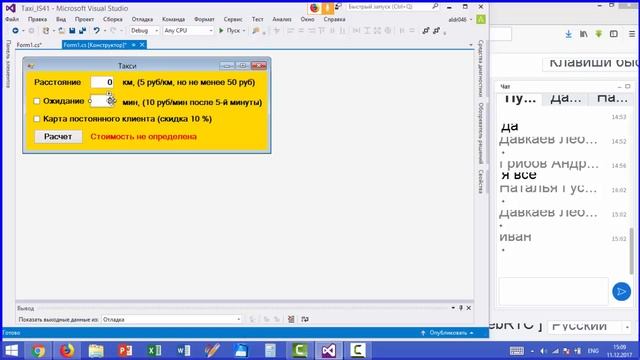This screenshot has height=360, width=640.
Task: Open PowerPoint from taskbar
Action: click(125, 351)
